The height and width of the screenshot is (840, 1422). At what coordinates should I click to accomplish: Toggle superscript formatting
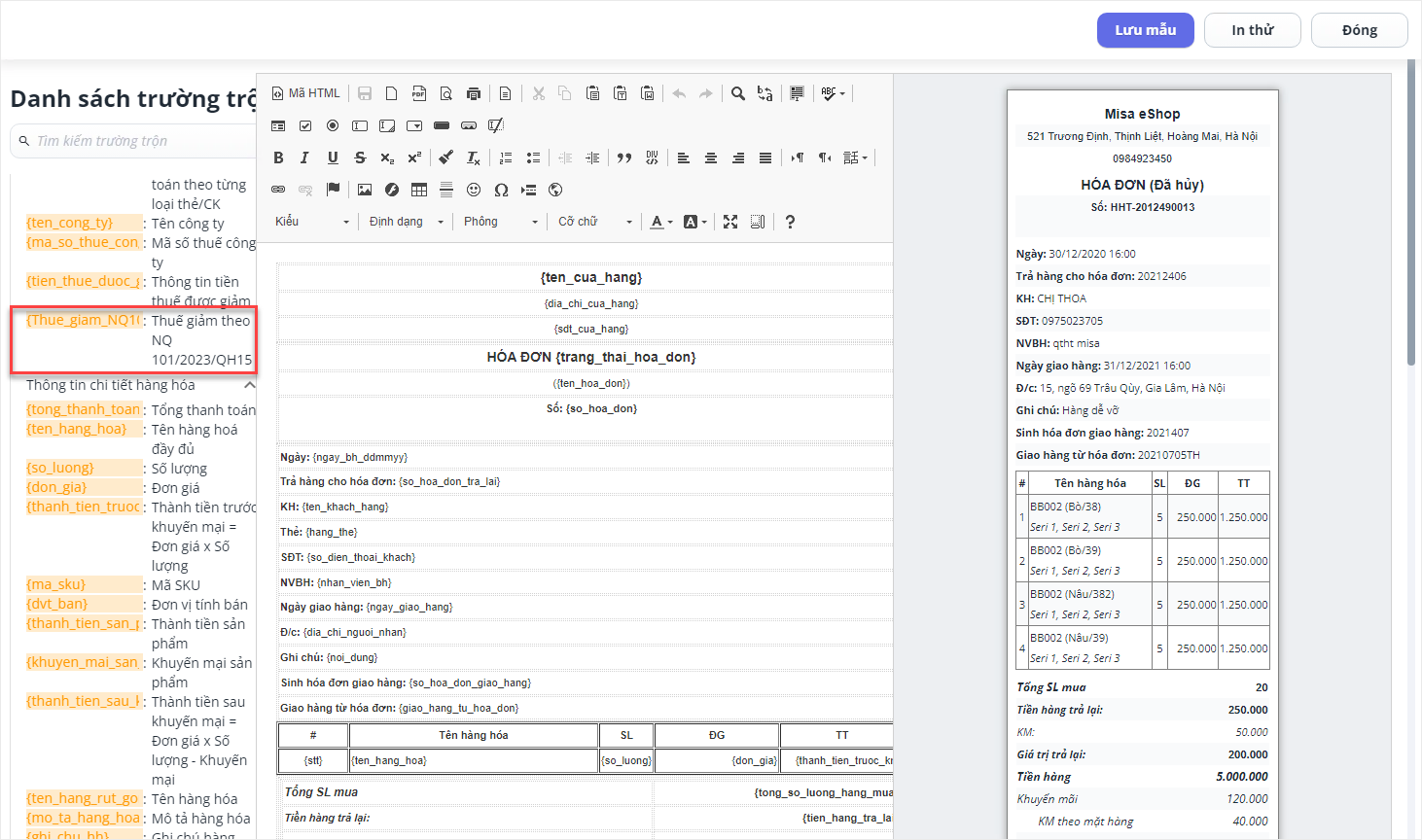point(414,157)
